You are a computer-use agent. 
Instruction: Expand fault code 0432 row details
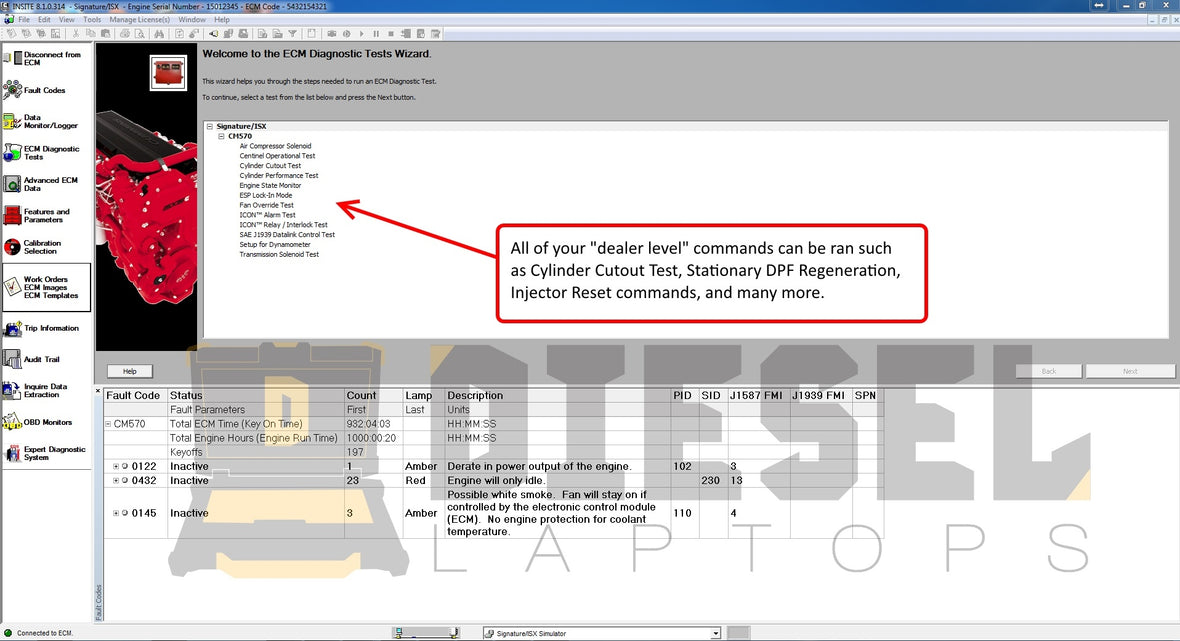tap(116, 481)
